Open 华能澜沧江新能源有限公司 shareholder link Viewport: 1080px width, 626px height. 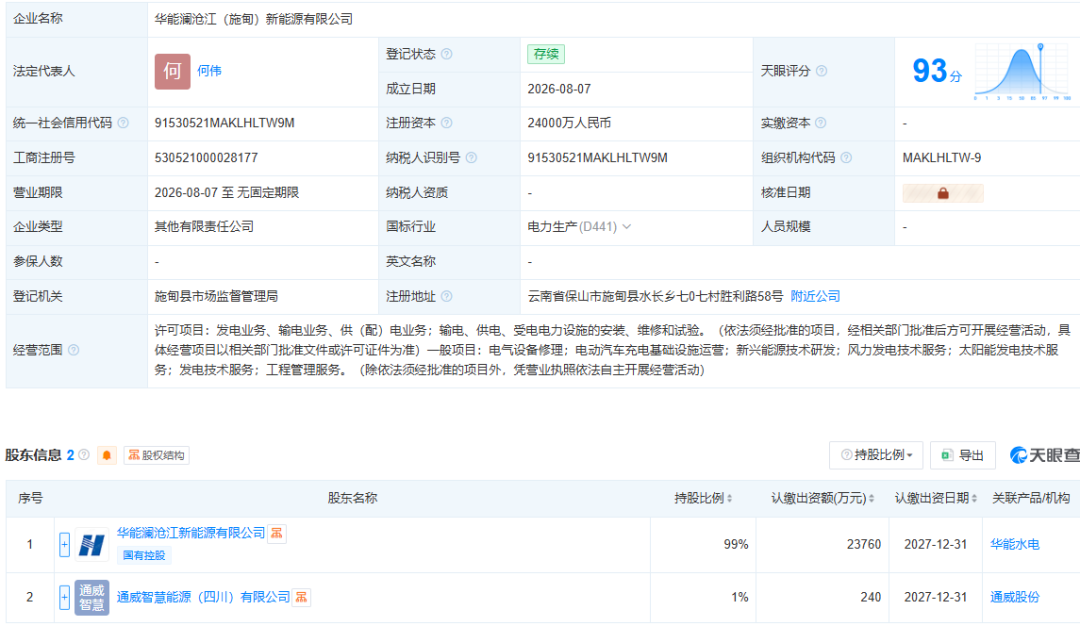pos(191,533)
